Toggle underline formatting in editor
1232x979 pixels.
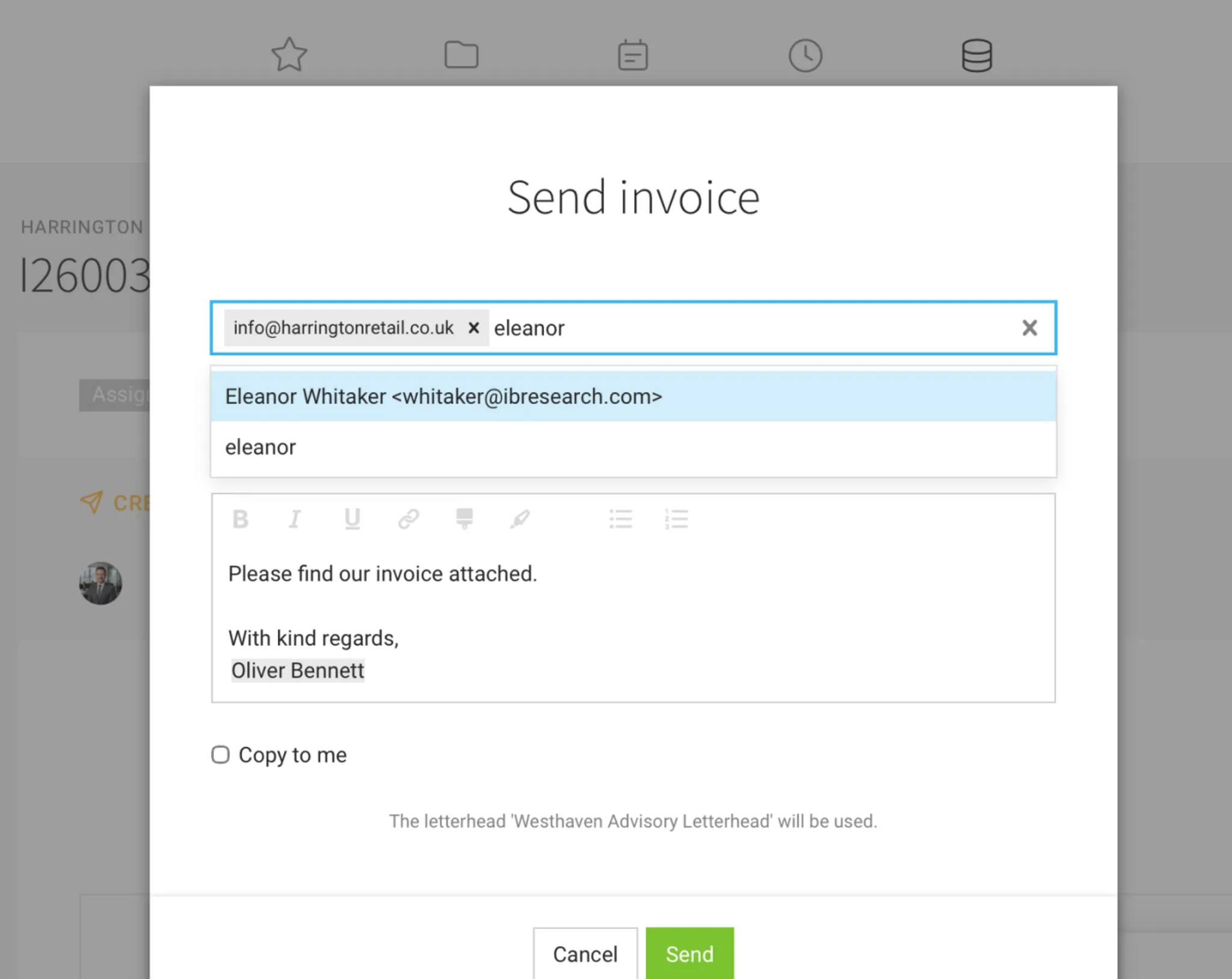pyautogui.click(x=352, y=518)
